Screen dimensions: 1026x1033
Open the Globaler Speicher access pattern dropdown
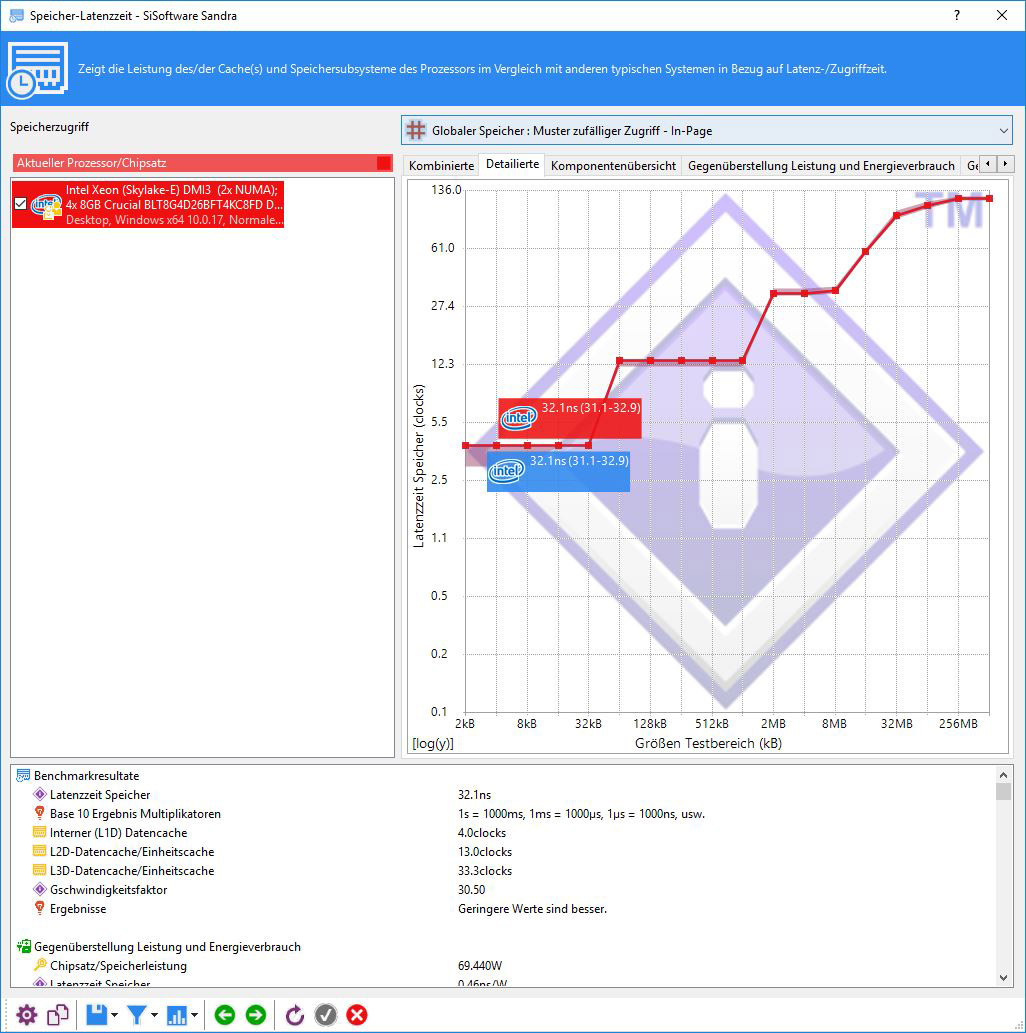[x=706, y=130]
